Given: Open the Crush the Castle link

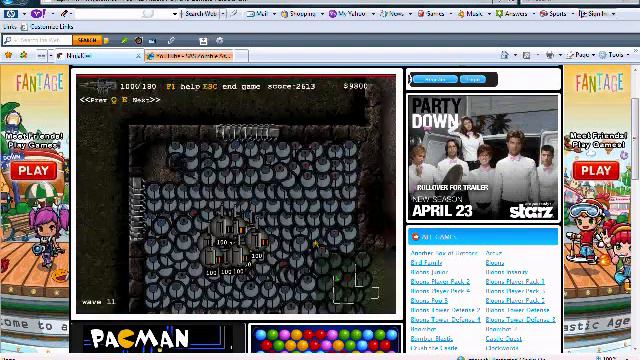Looking at the screenshot, I should coord(434,348).
